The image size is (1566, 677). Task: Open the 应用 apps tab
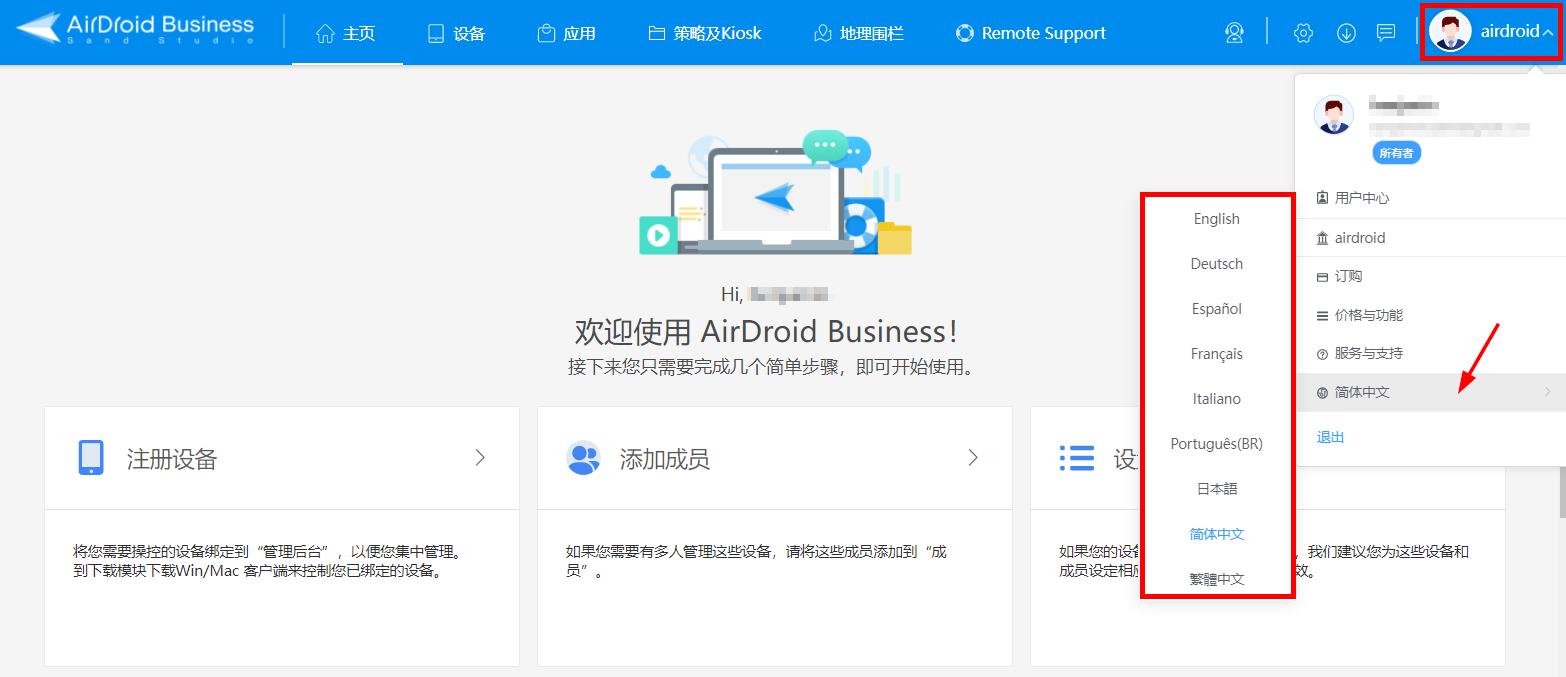coord(566,33)
